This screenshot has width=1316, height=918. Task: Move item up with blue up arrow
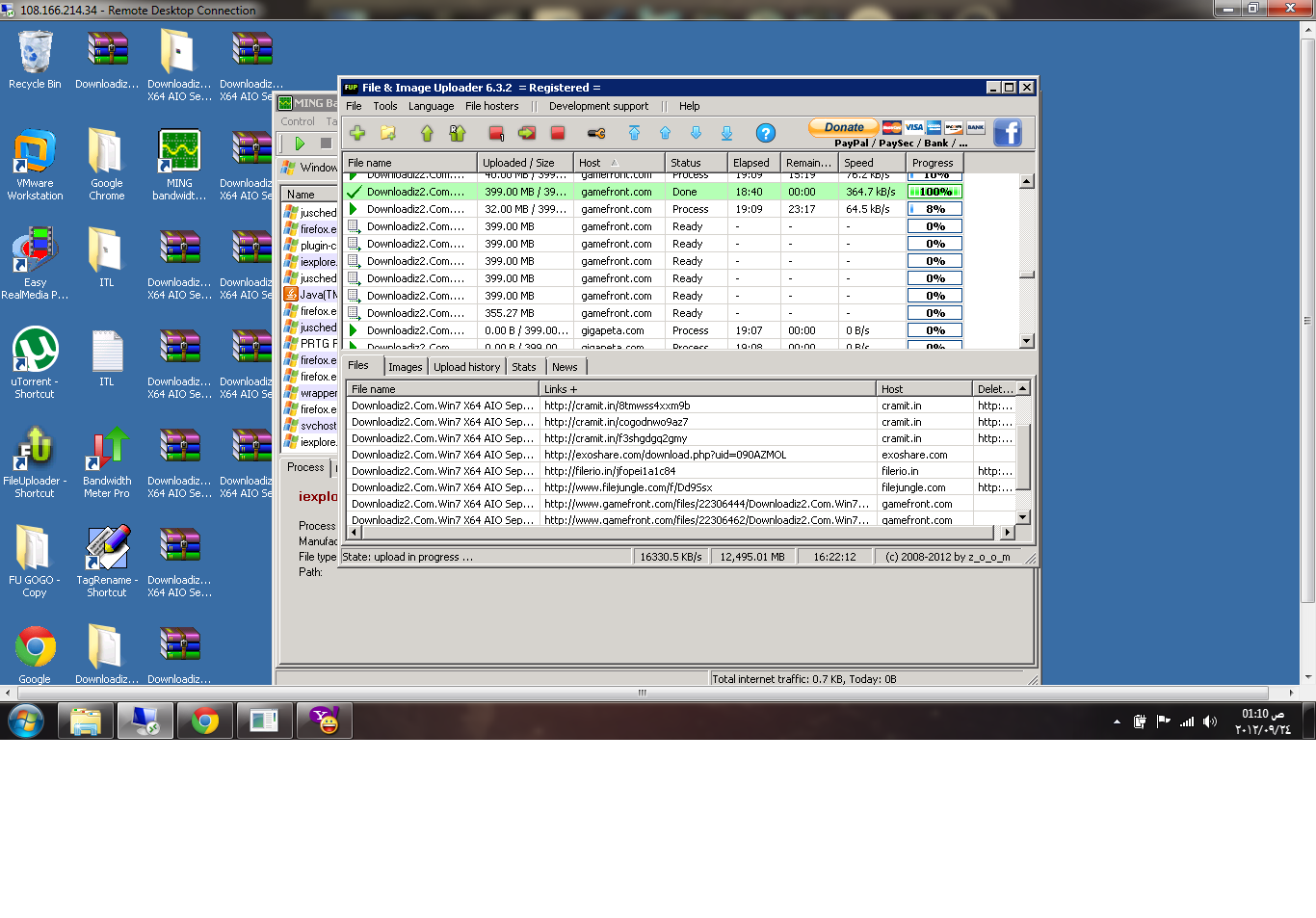point(665,133)
